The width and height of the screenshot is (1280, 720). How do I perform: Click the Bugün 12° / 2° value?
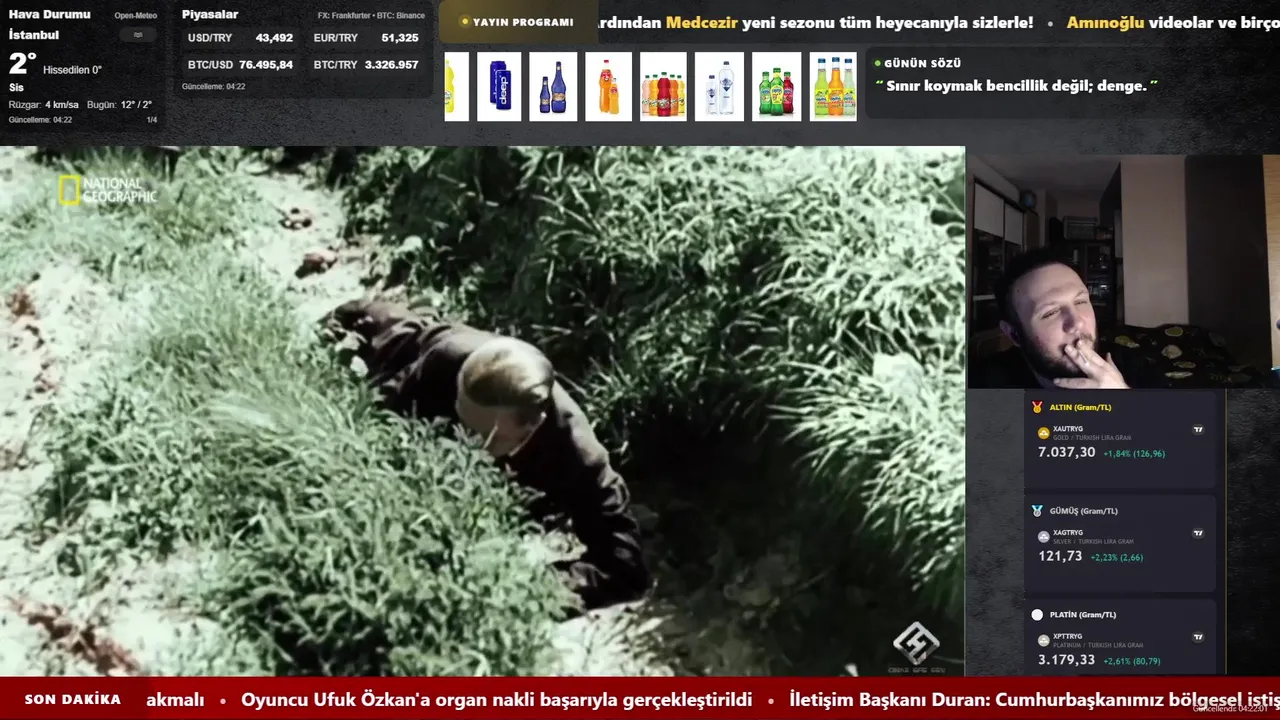119,105
